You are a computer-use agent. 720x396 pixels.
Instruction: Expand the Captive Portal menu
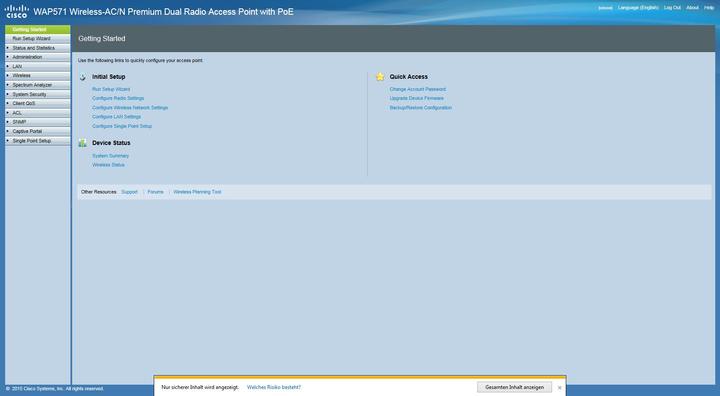[38, 131]
